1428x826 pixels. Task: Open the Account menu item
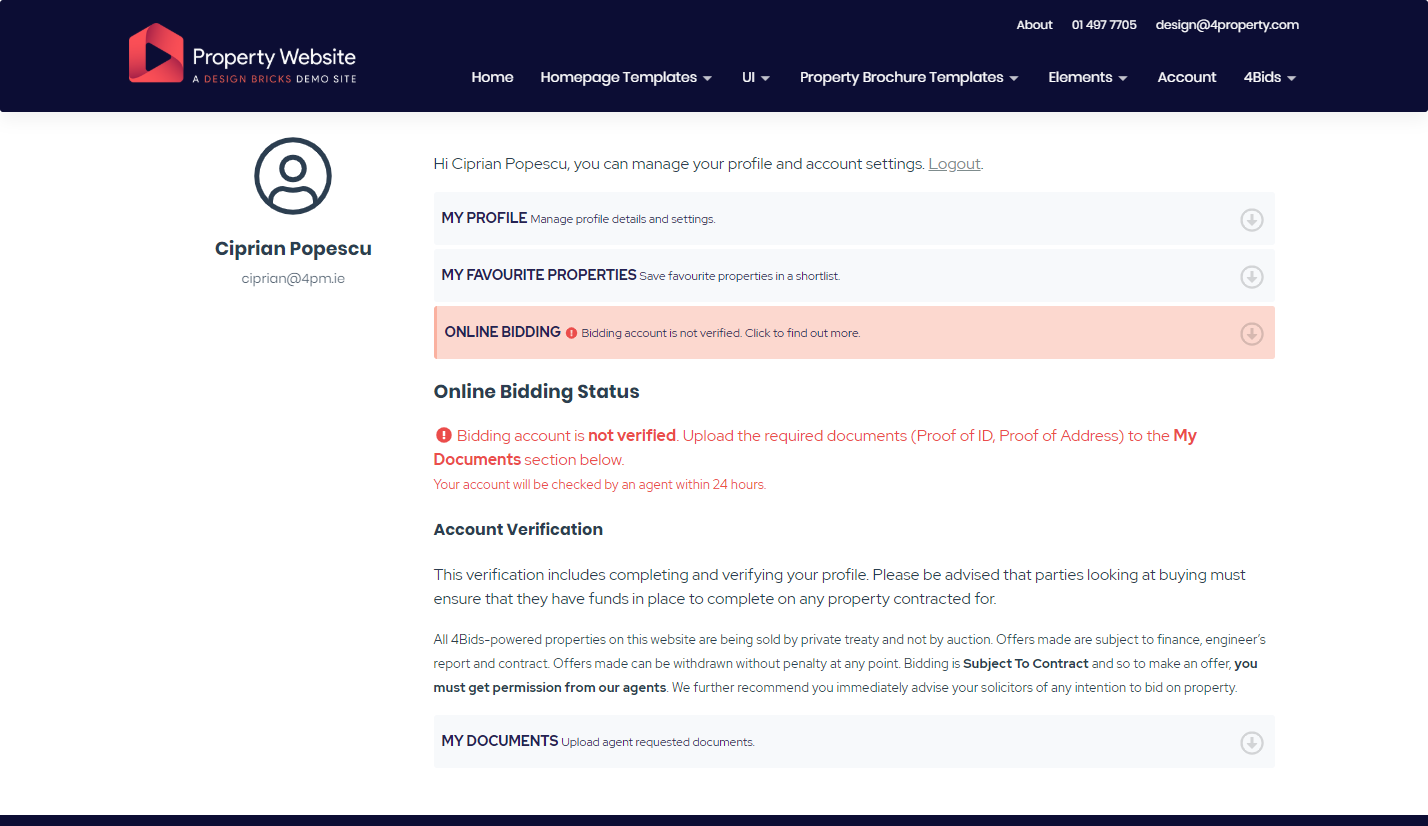[1186, 78]
